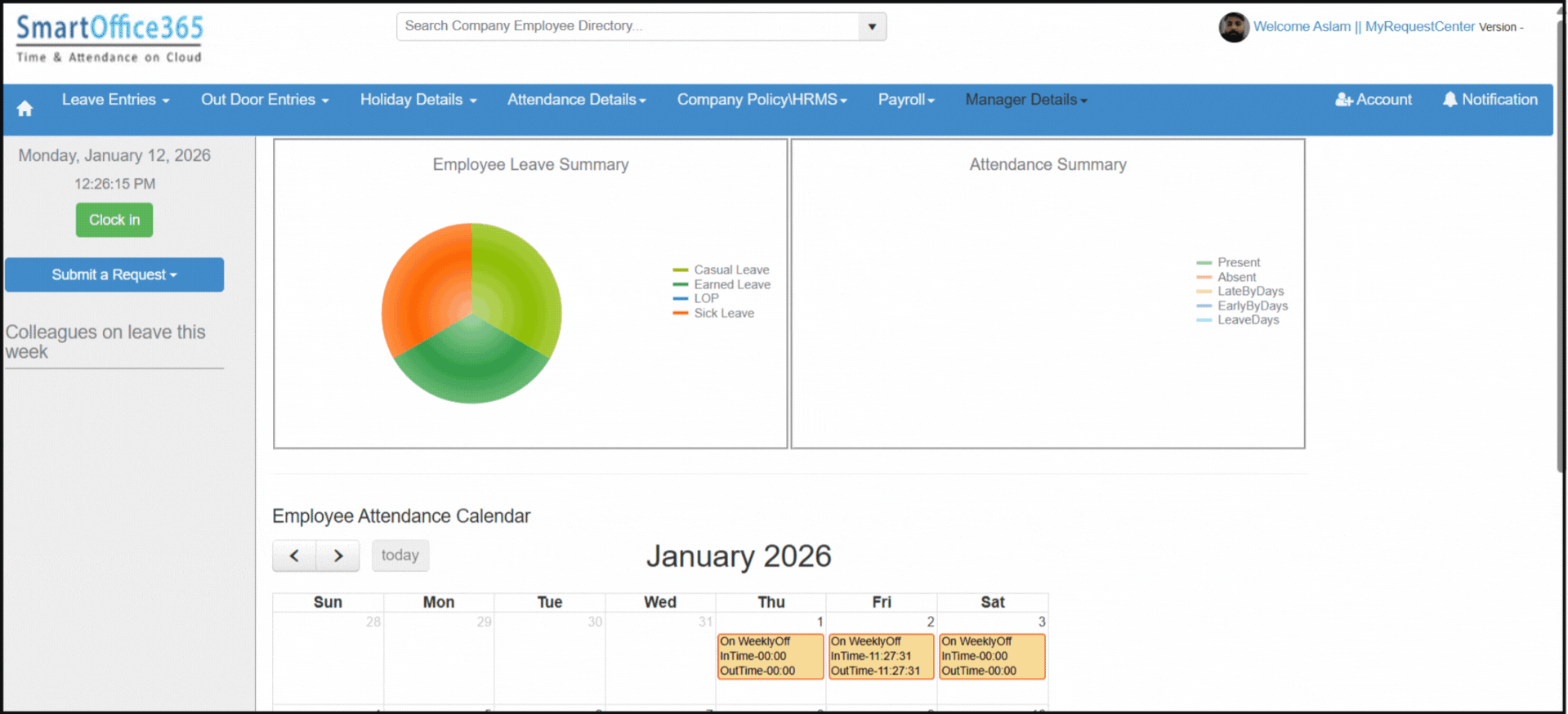The width and height of the screenshot is (1568, 714).
Task: Open the Payroll menu
Action: coord(905,100)
